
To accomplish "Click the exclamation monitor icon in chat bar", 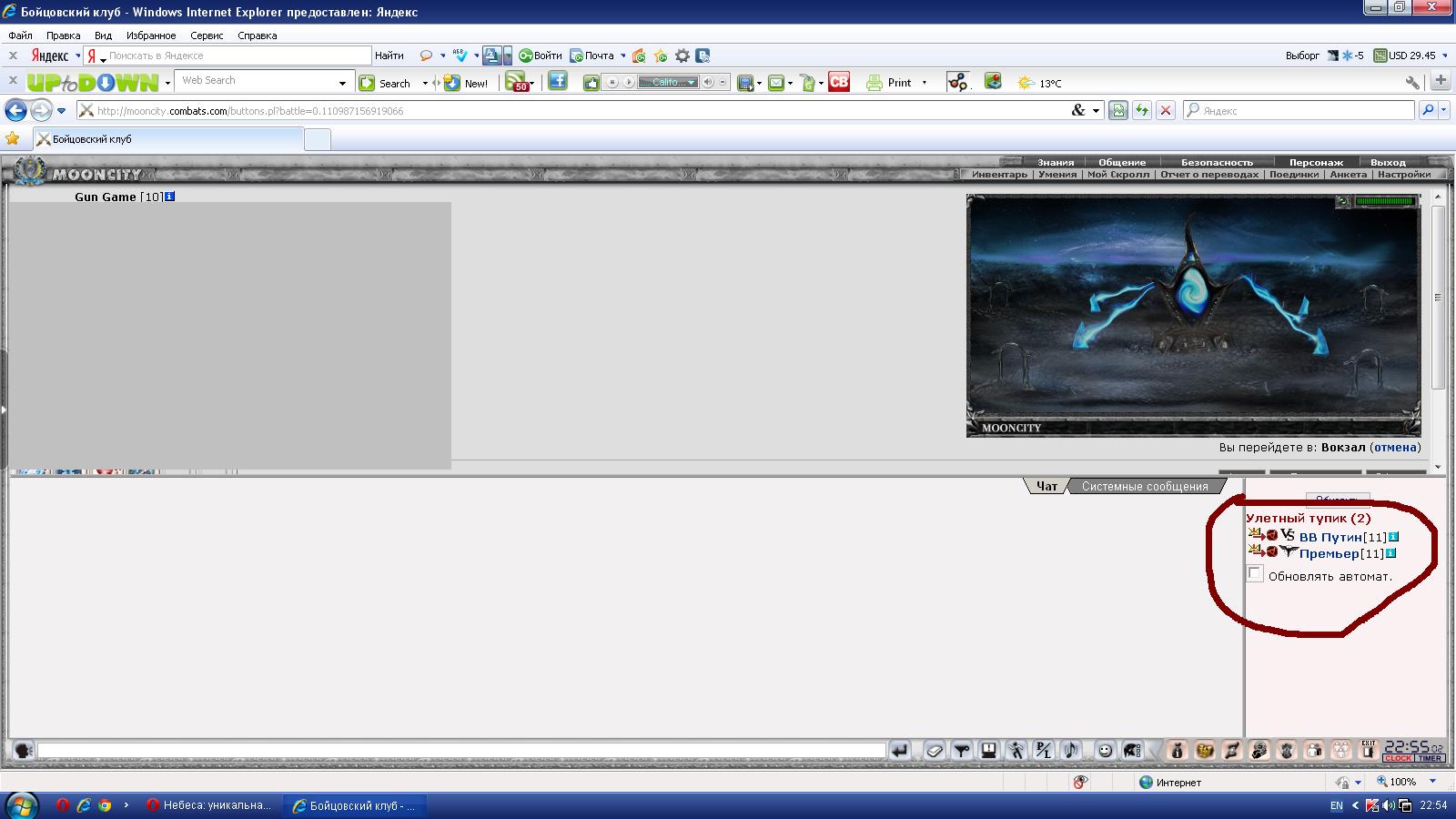I will click(989, 751).
